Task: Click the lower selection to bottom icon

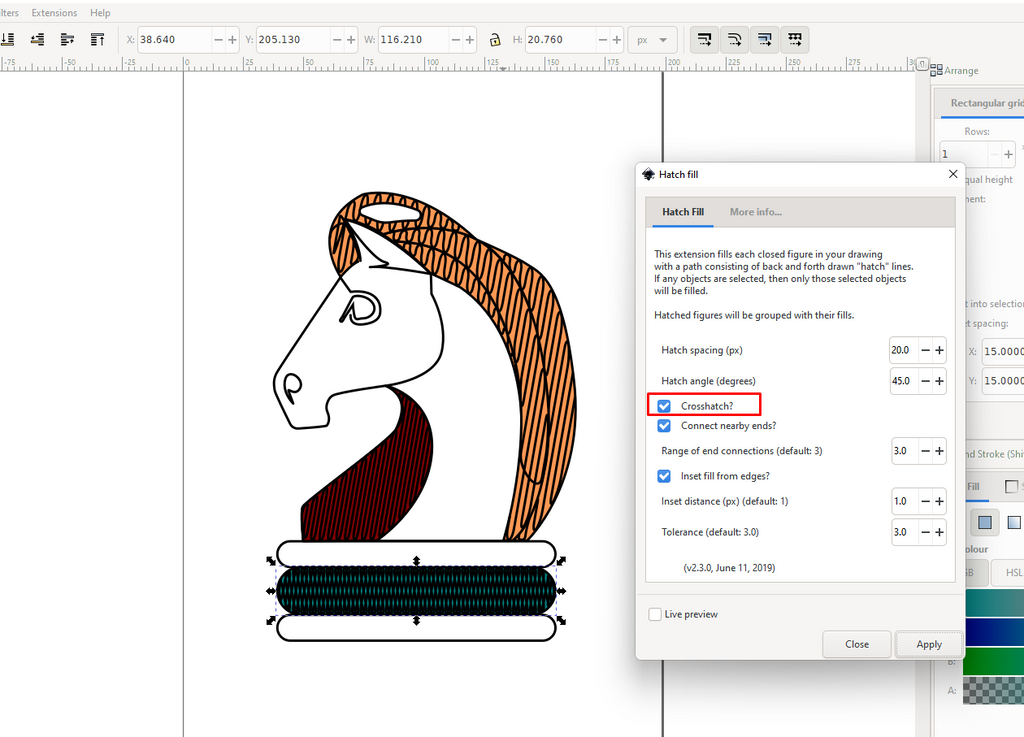Action: pyautogui.click(x=8, y=40)
